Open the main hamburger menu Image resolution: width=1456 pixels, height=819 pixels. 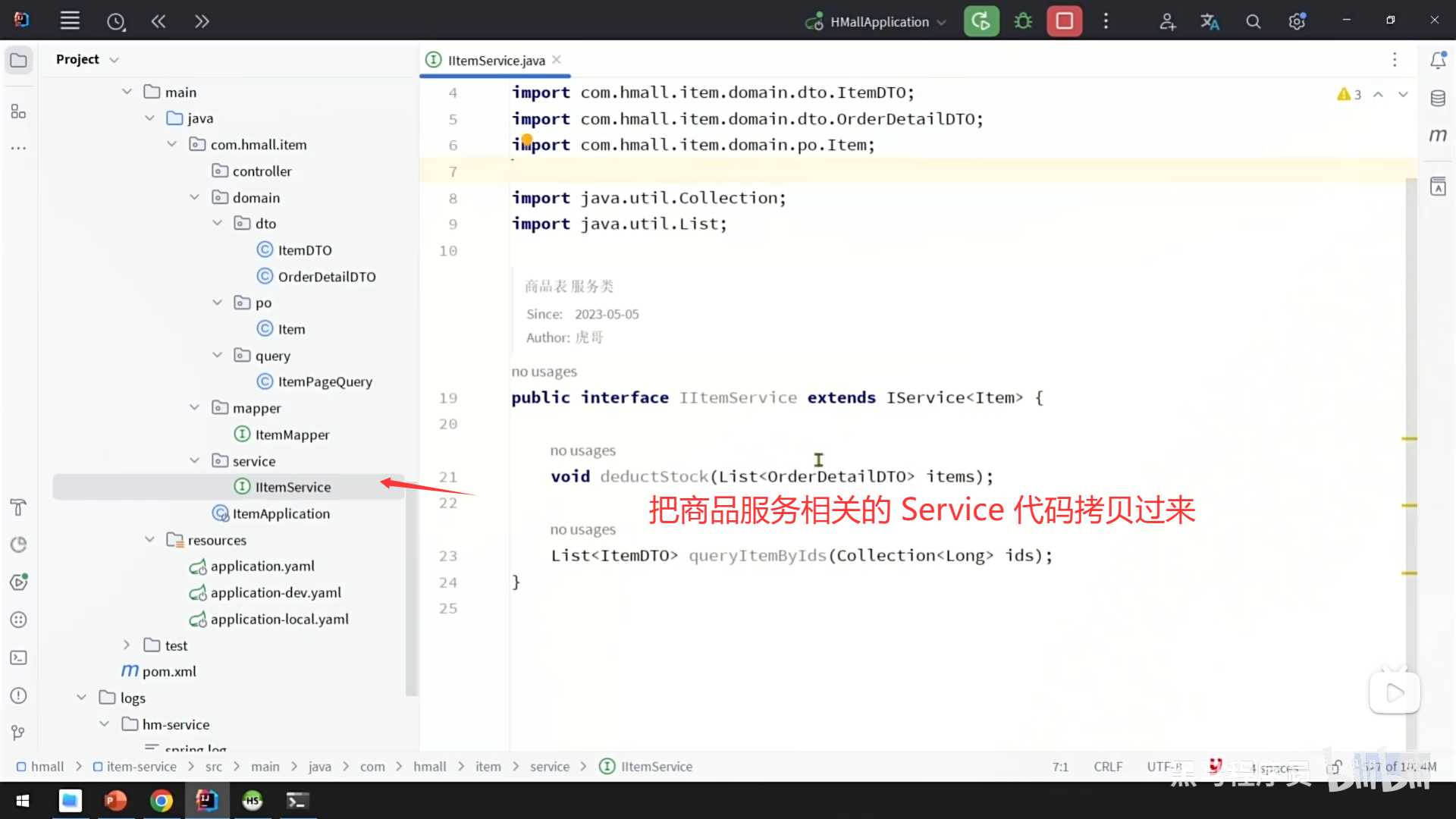(70, 21)
